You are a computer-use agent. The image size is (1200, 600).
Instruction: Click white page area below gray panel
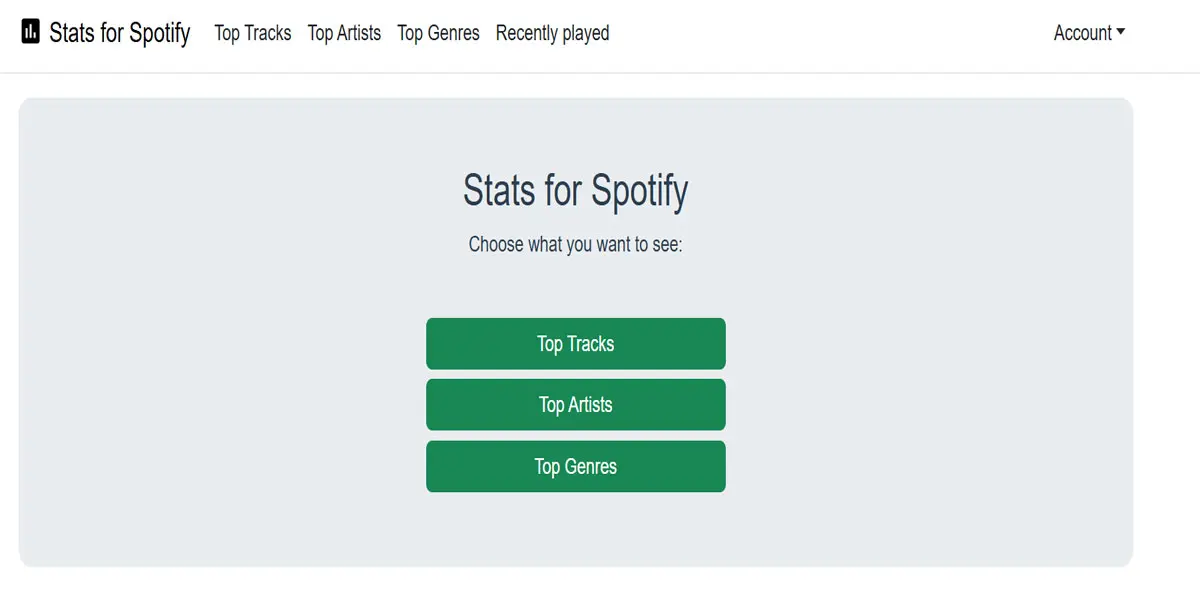pos(575,585)
